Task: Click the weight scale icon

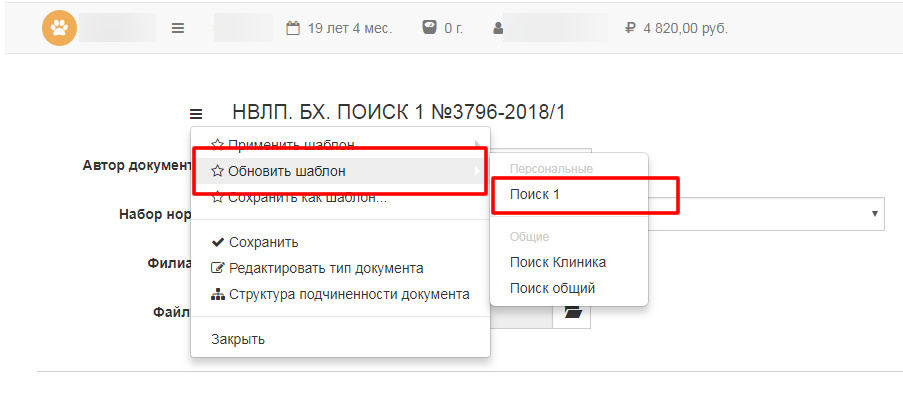Action: 429,27
